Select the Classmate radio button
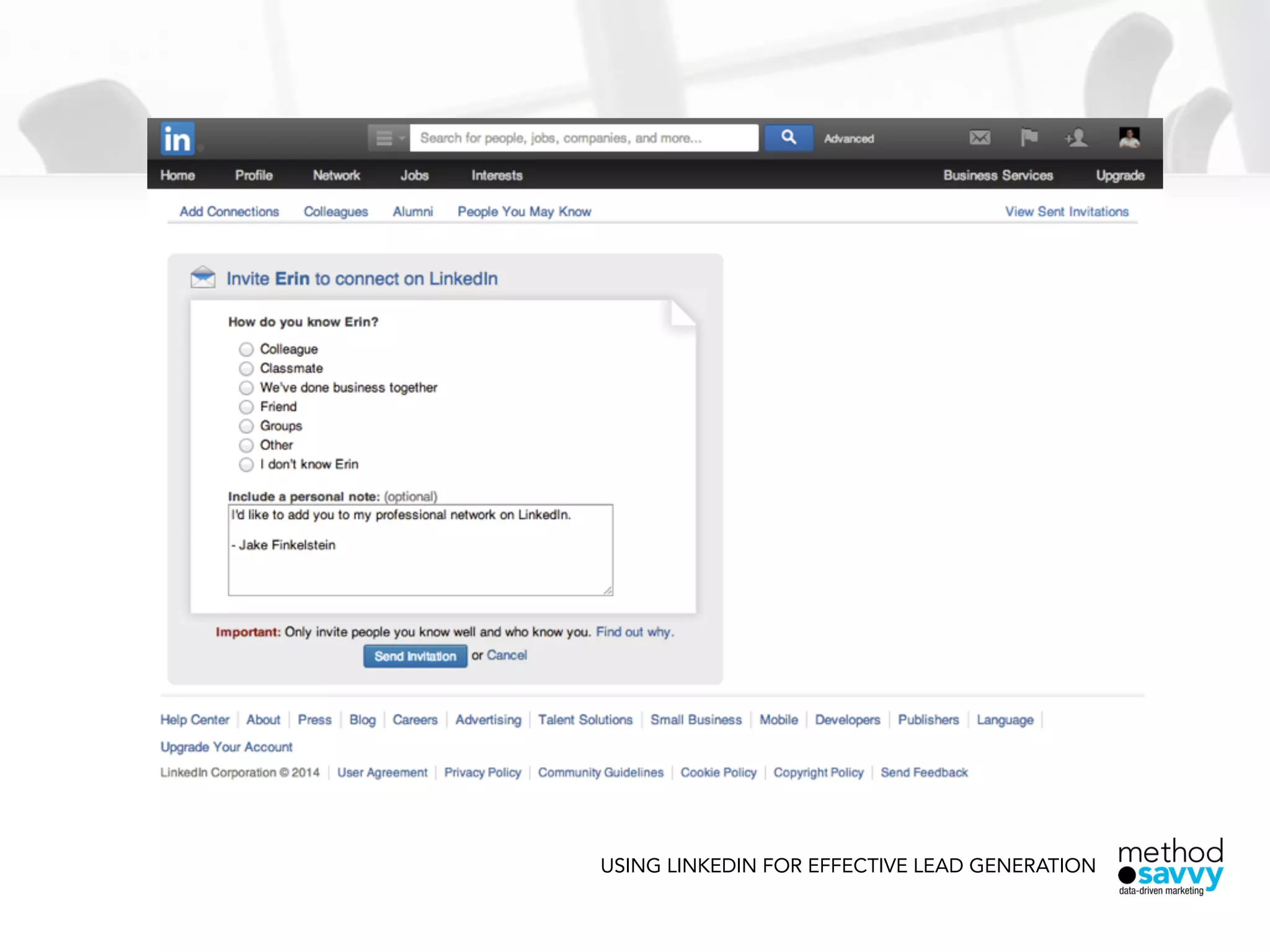 pyautogui.click(x=246, y=369)
